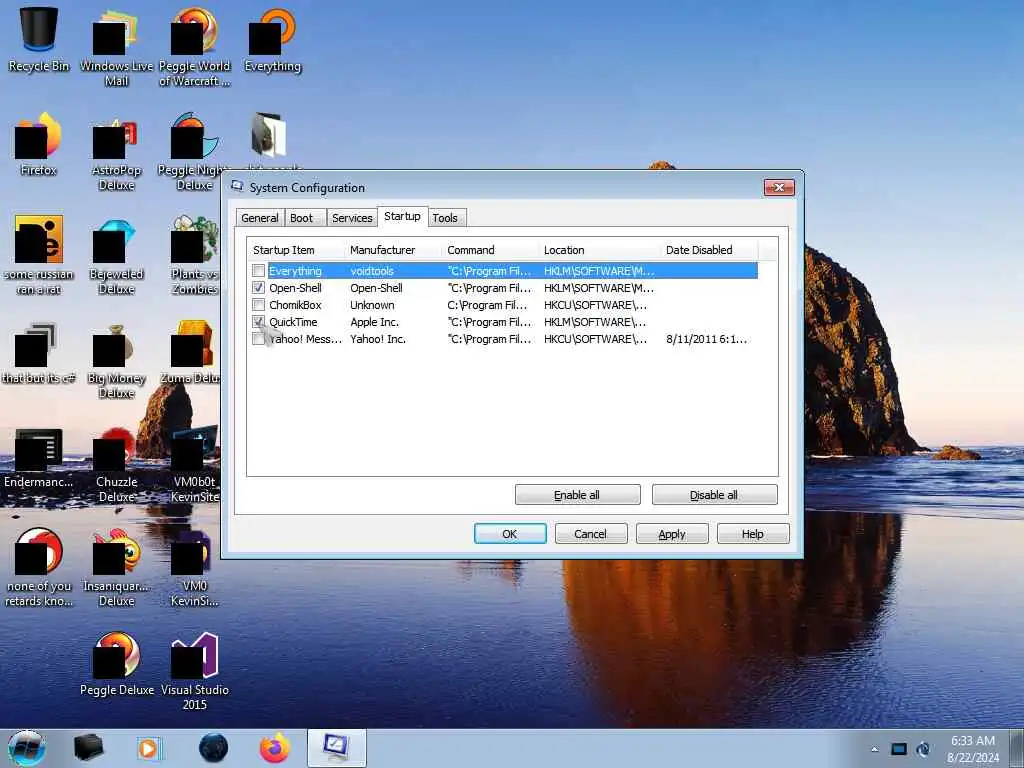This screenshot has width=1024, height=768.
Task: Sort by Date Disabled column header
Action: 709,250
